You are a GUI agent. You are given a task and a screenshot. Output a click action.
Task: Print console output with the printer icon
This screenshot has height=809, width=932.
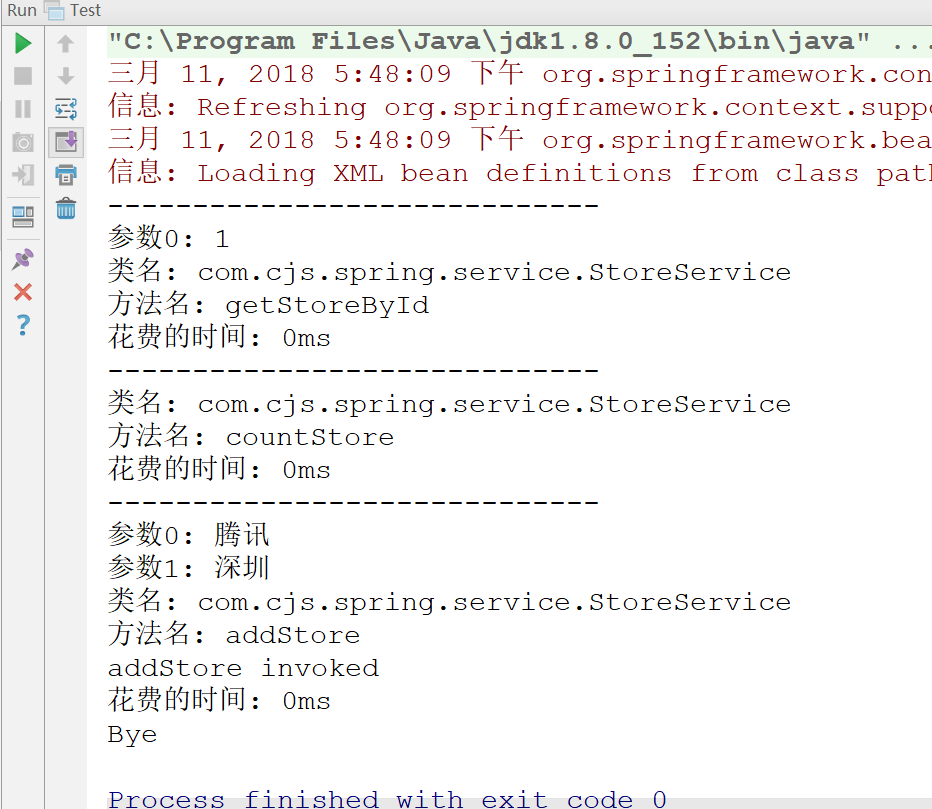coord(66,175)
